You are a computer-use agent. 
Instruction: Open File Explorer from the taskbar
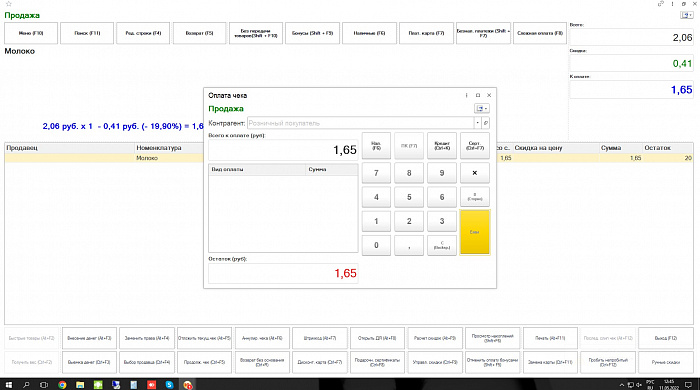[x=80, y=384]
